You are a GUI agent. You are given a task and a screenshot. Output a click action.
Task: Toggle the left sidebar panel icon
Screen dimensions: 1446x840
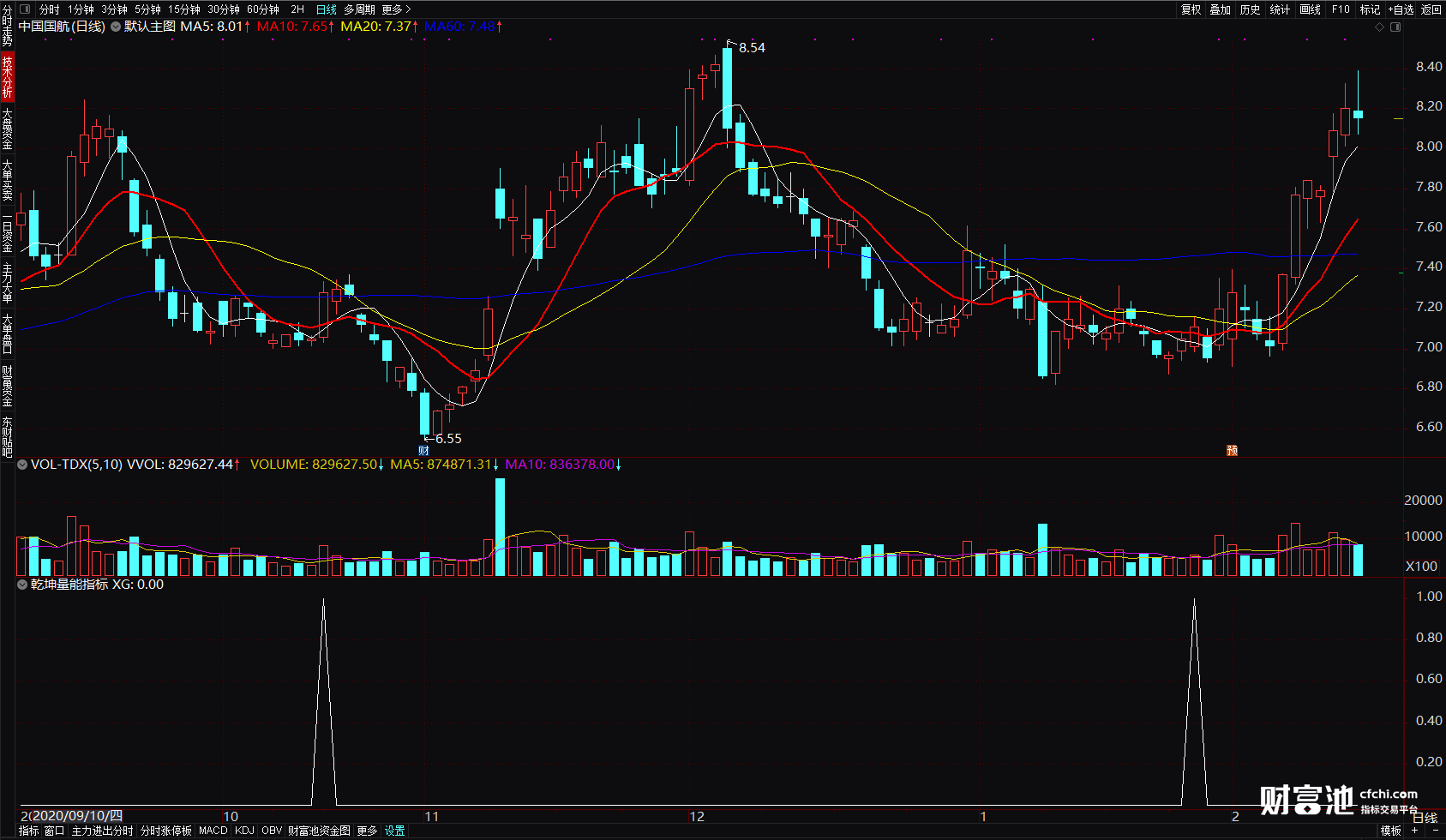25,9
